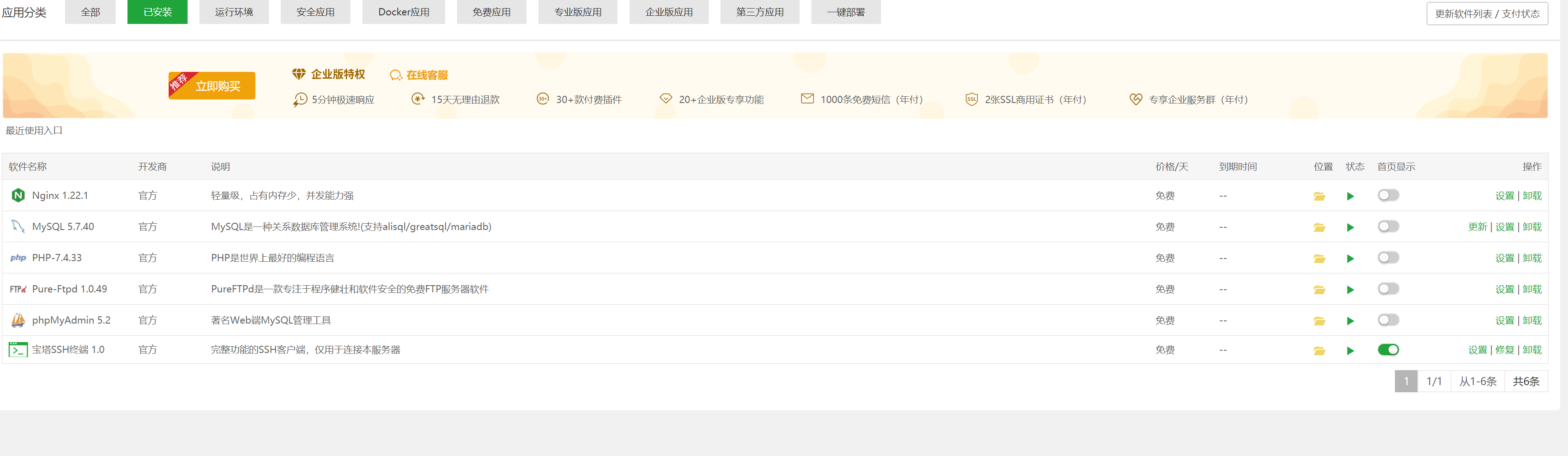Enable homepage display for phpMyAdmin 5.2

(x=1389, y=320)
